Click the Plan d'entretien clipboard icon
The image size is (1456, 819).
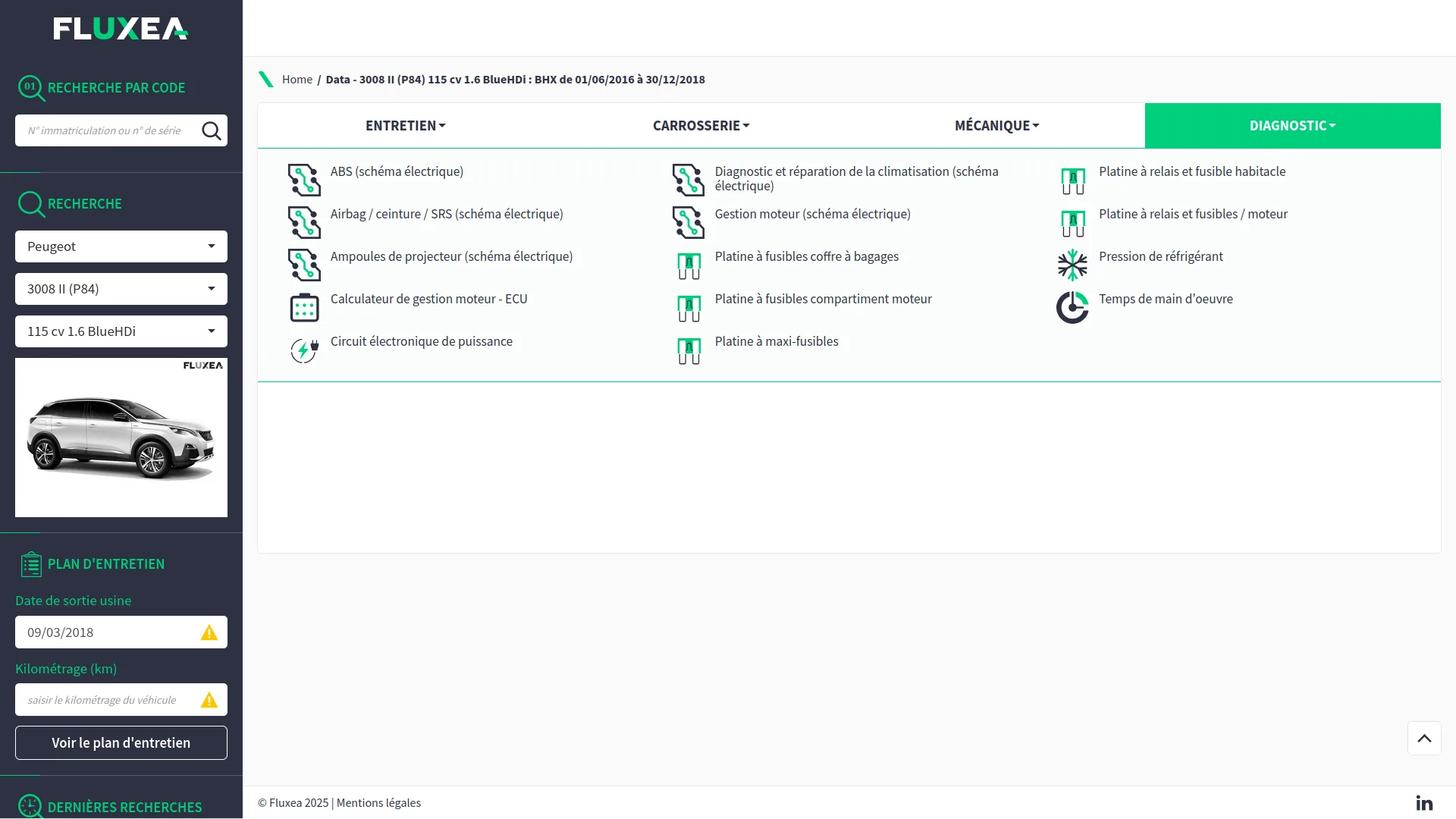point(31,564)
